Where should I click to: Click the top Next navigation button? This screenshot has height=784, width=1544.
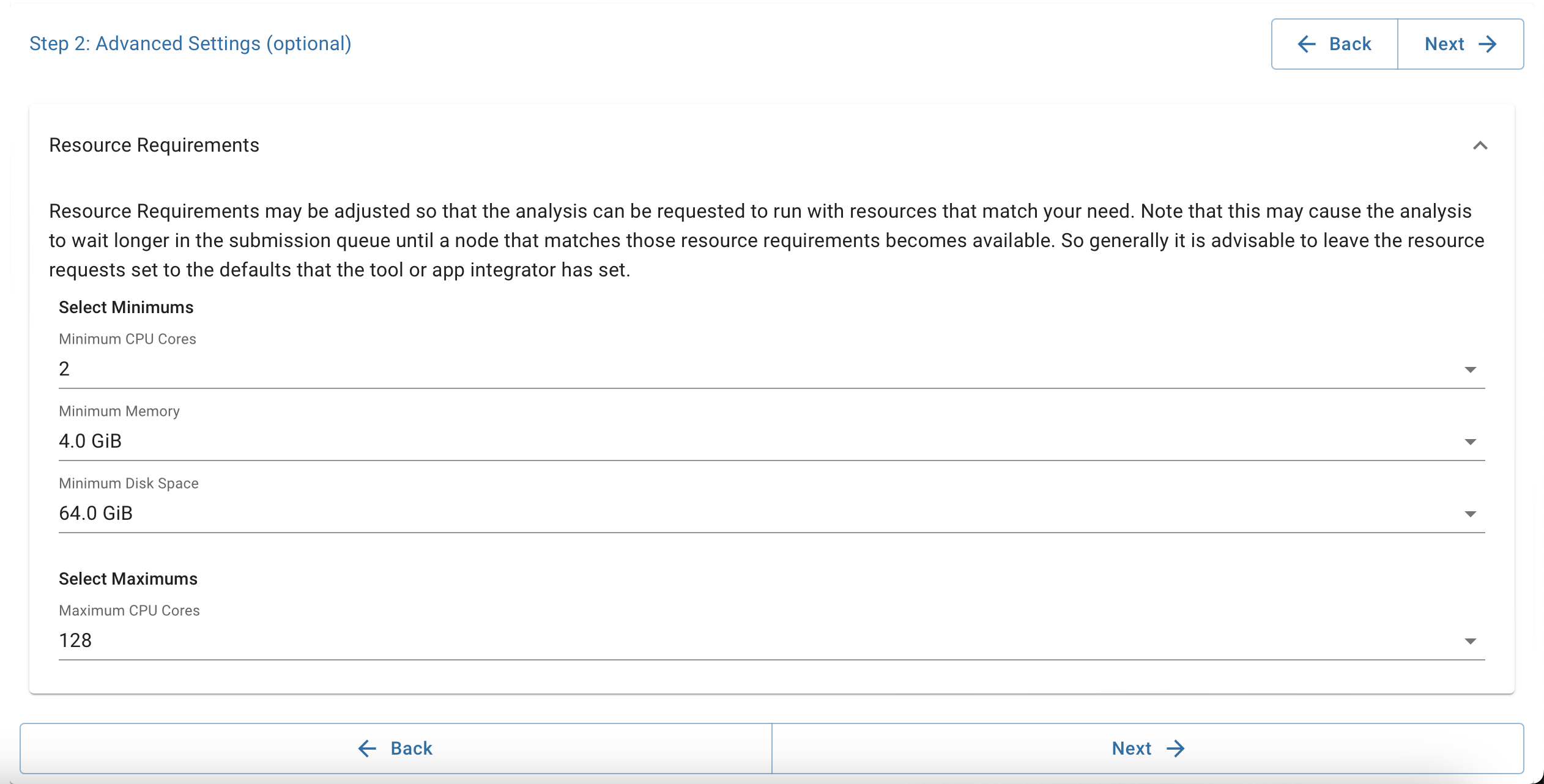coord(1461,43)
